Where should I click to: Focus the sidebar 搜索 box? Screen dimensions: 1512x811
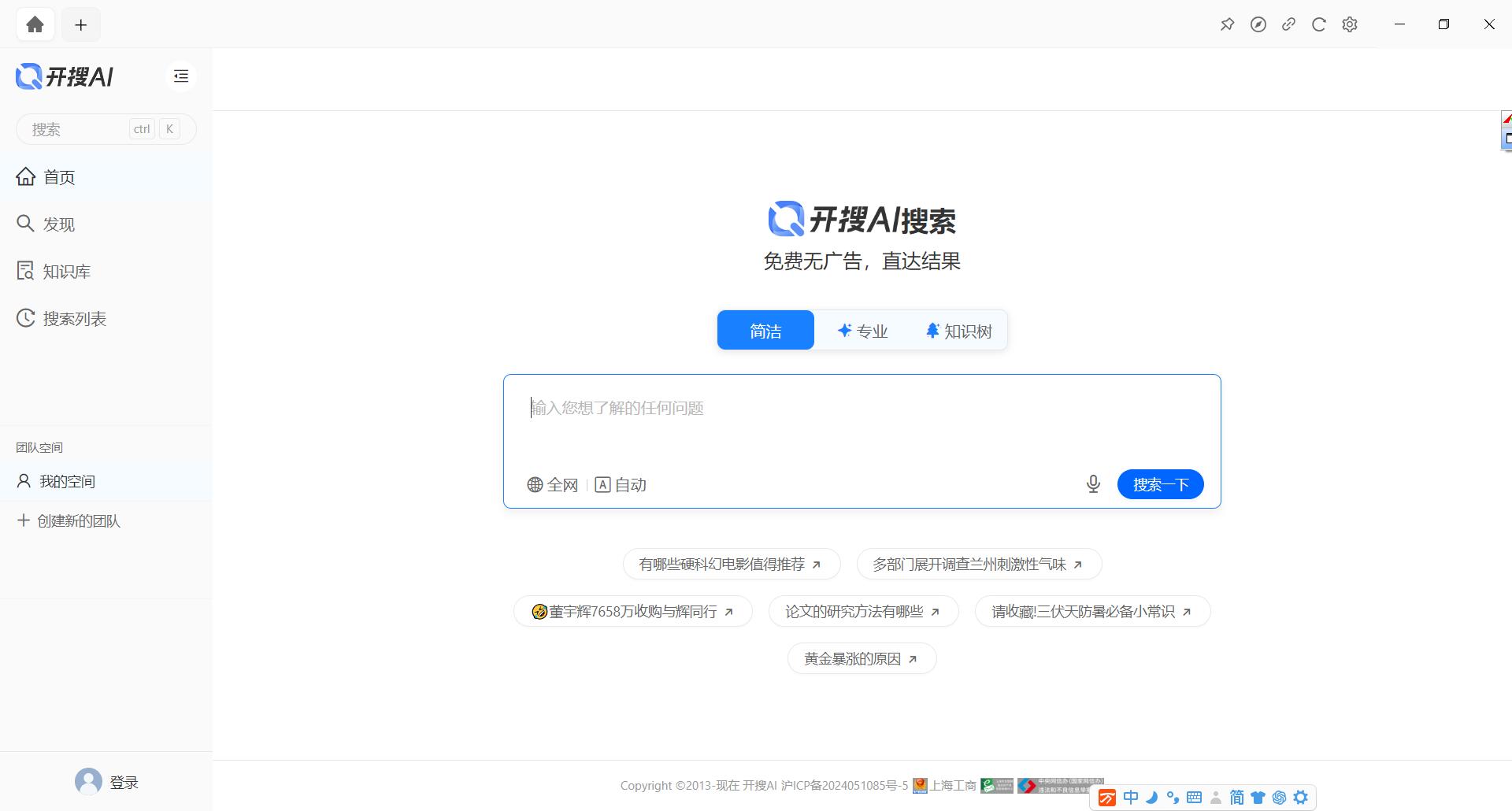106,129
